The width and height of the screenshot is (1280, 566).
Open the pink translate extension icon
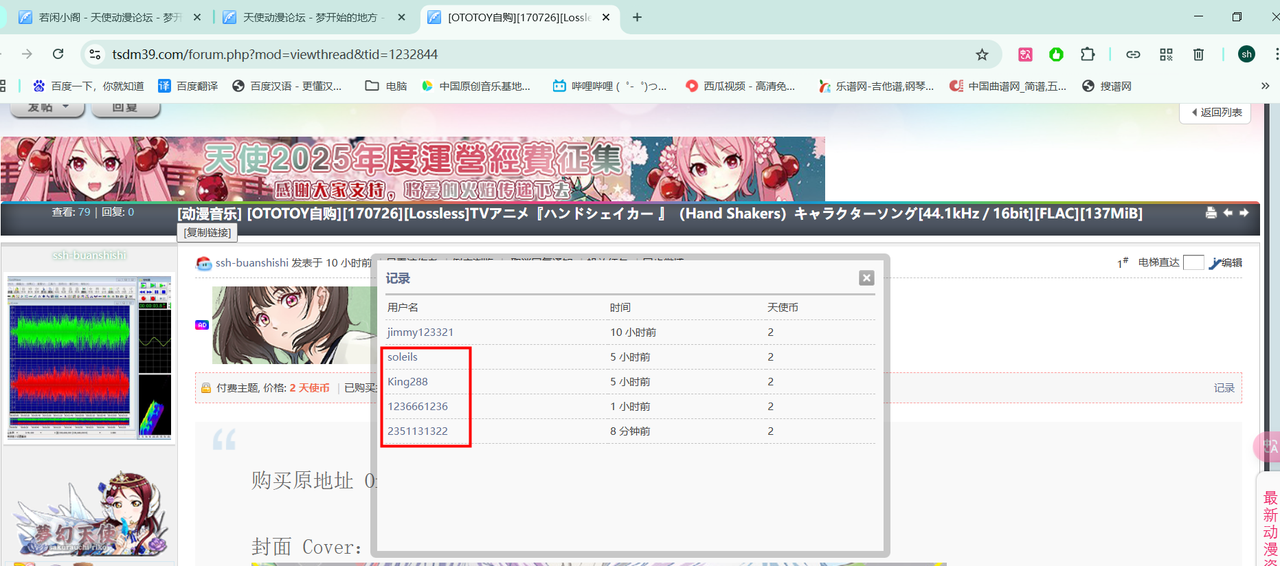[1026, 54]
